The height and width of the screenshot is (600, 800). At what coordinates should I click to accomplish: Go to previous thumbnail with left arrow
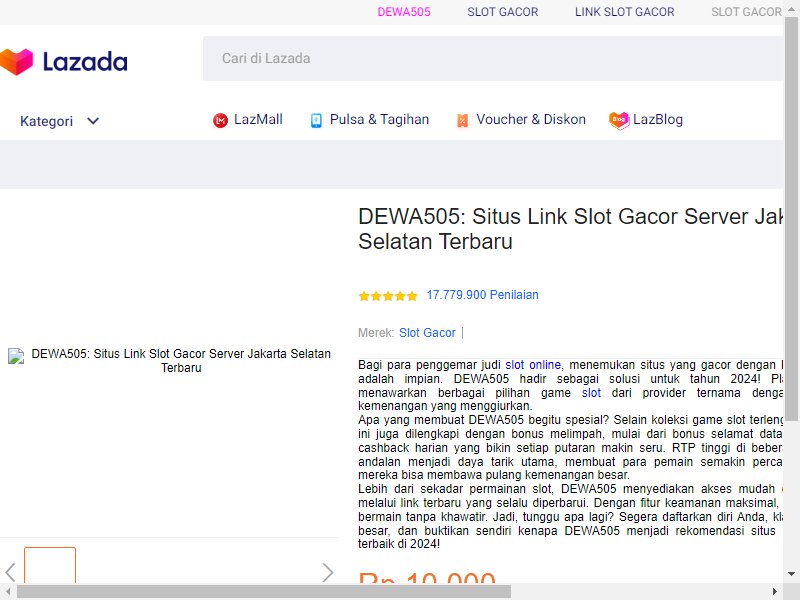click(x=10, y=572)
